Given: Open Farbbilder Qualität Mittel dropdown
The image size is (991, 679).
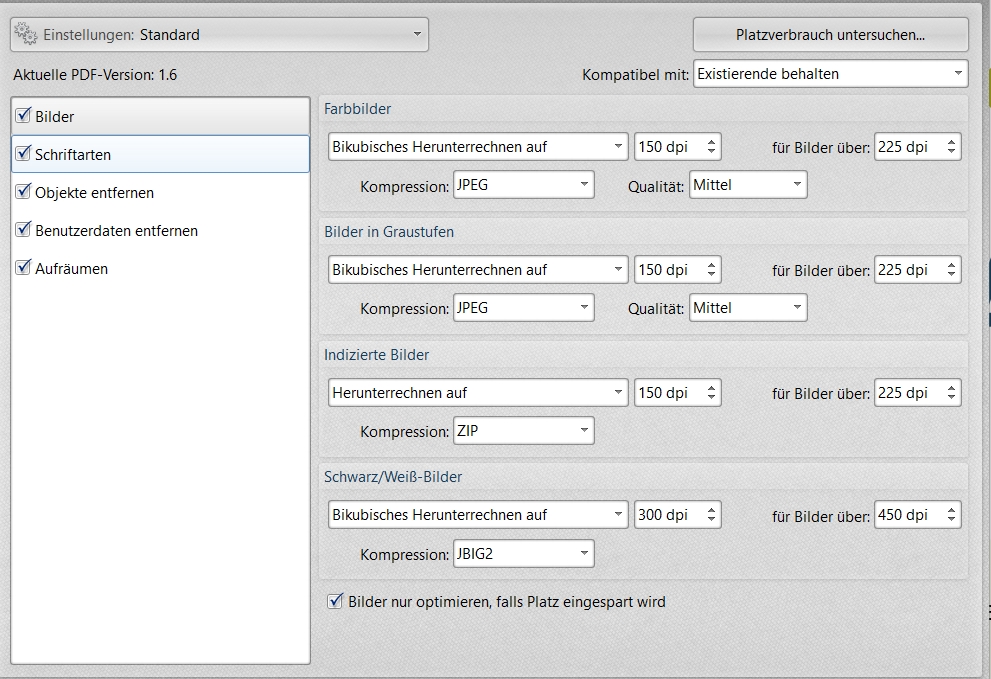Looking at the screenshot, I should point(748,185).
